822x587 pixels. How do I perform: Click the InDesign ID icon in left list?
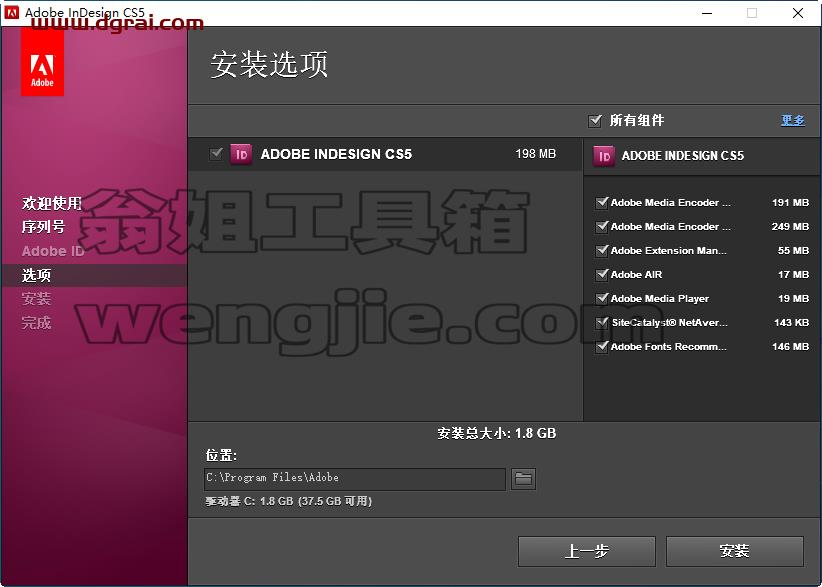tap(241, 154)
